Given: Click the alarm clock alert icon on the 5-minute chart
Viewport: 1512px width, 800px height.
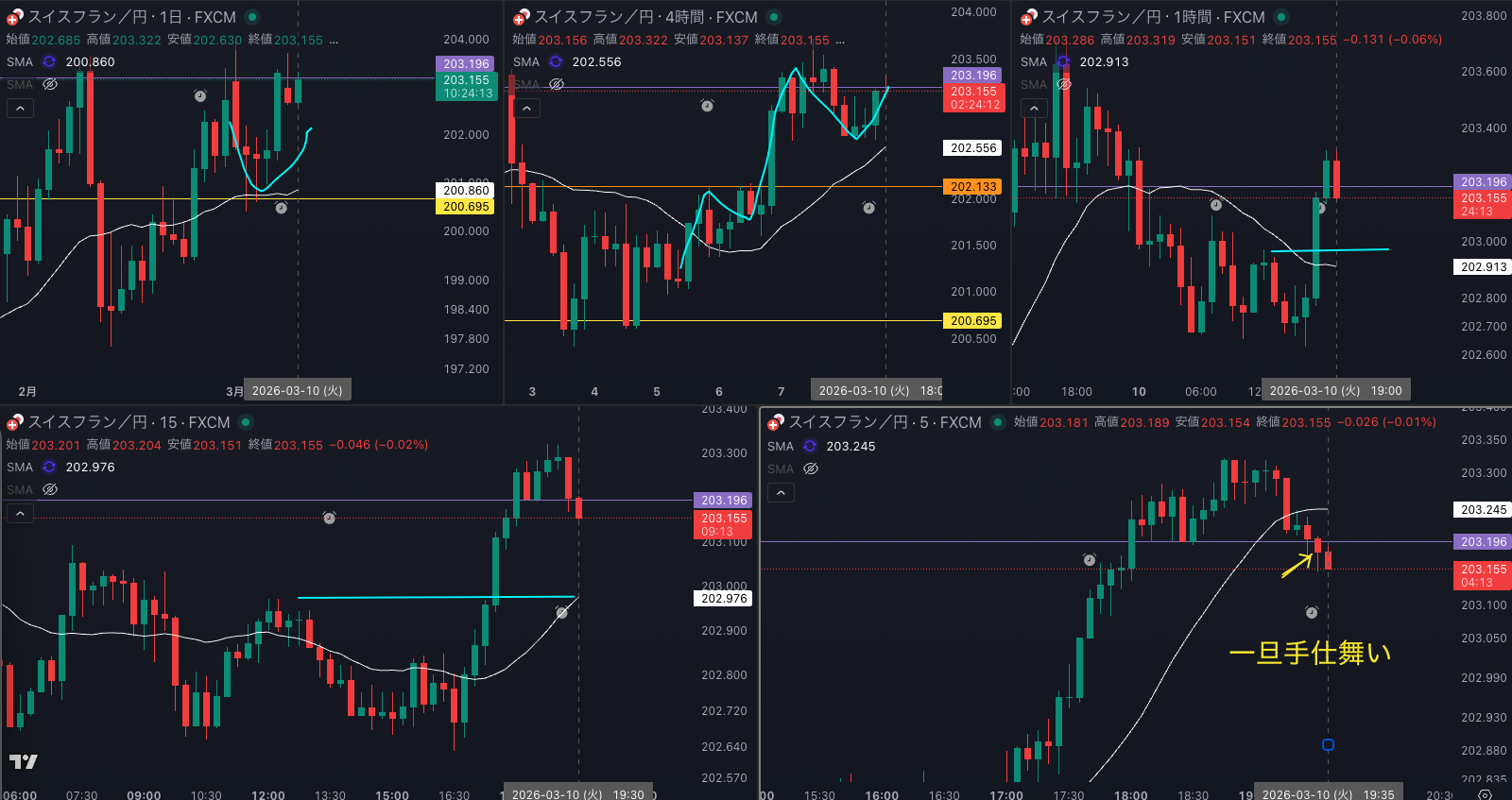Looking at the screenshot, I should tap(1312, 613).
